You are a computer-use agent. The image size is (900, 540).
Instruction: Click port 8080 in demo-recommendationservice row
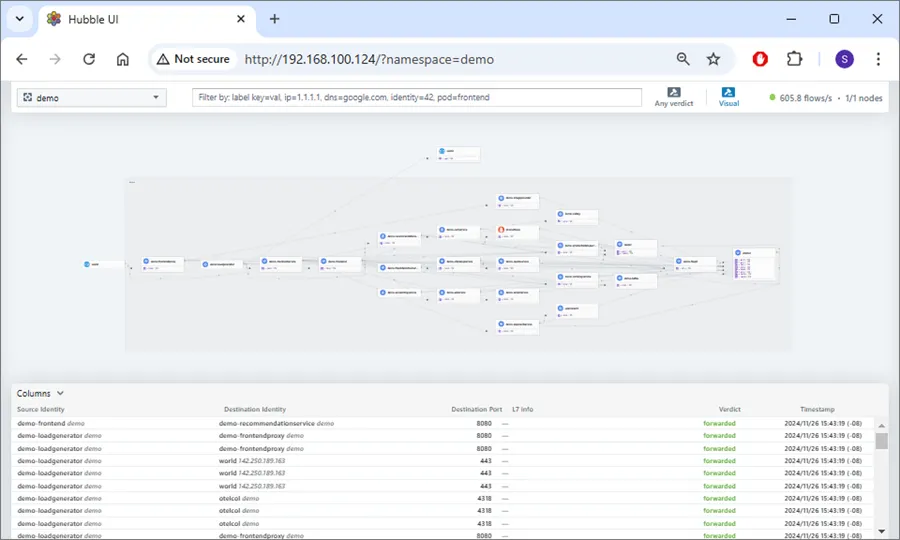(x=484, y=424)
